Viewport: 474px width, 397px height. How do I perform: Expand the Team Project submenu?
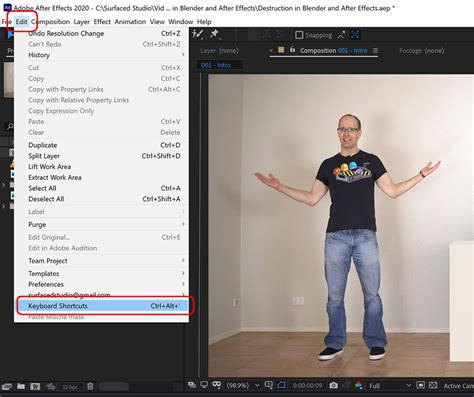(x=102, y=261)
